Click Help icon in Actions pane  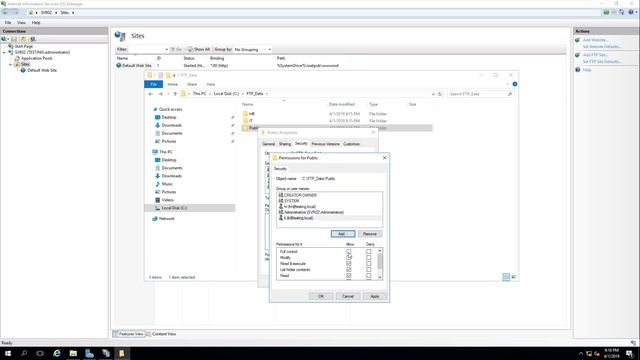pos(578,70)
